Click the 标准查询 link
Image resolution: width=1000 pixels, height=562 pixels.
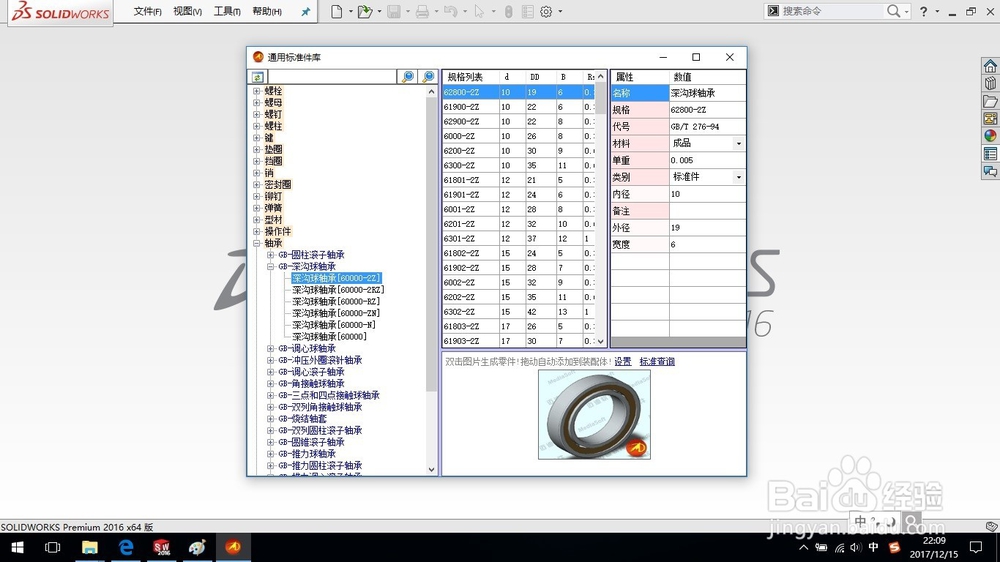pyautogui.click(x=657, y=362)
